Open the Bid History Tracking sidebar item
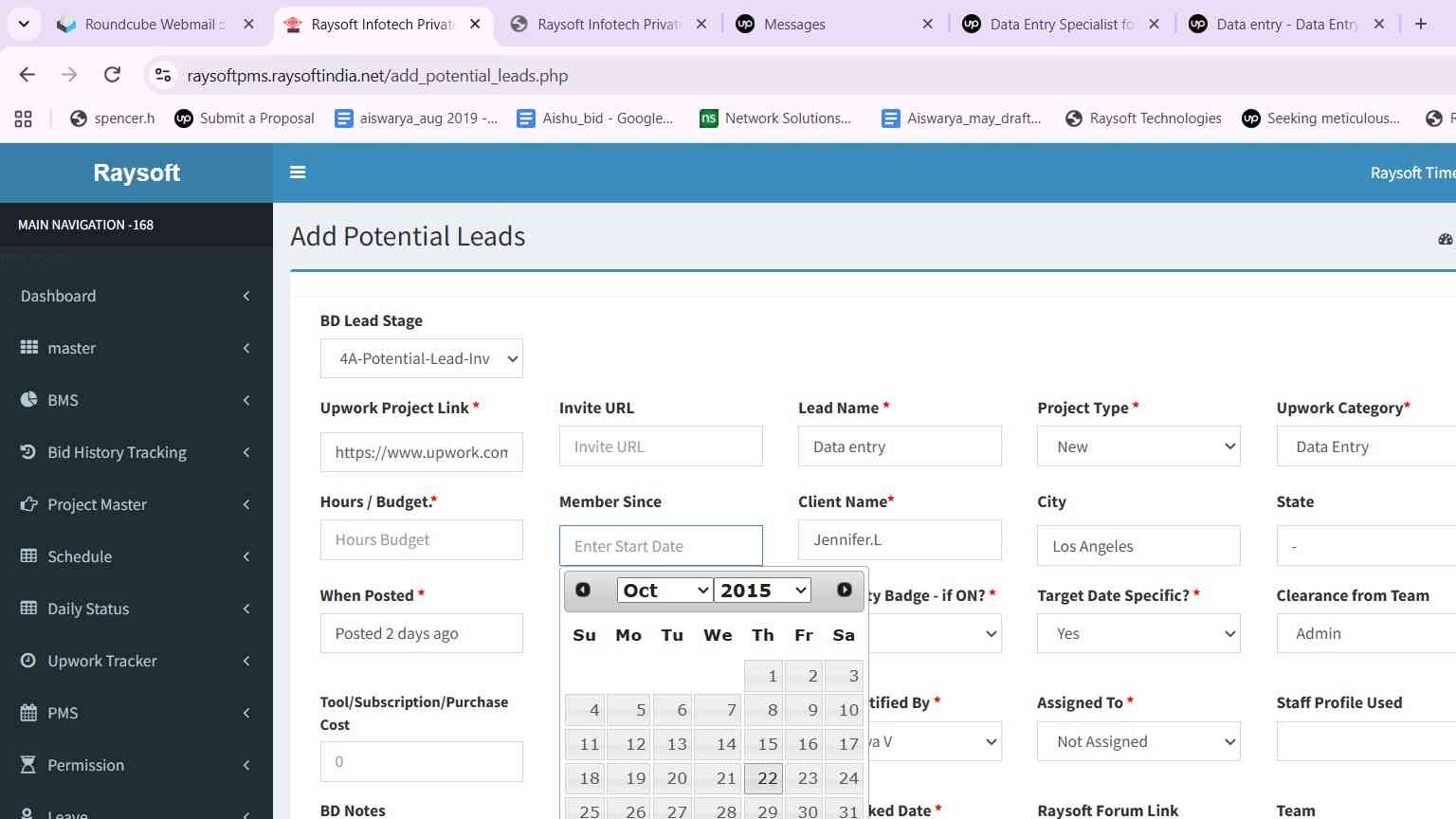Image resolution: width=1456 pixels, height=819 pixels. [136, 452]
